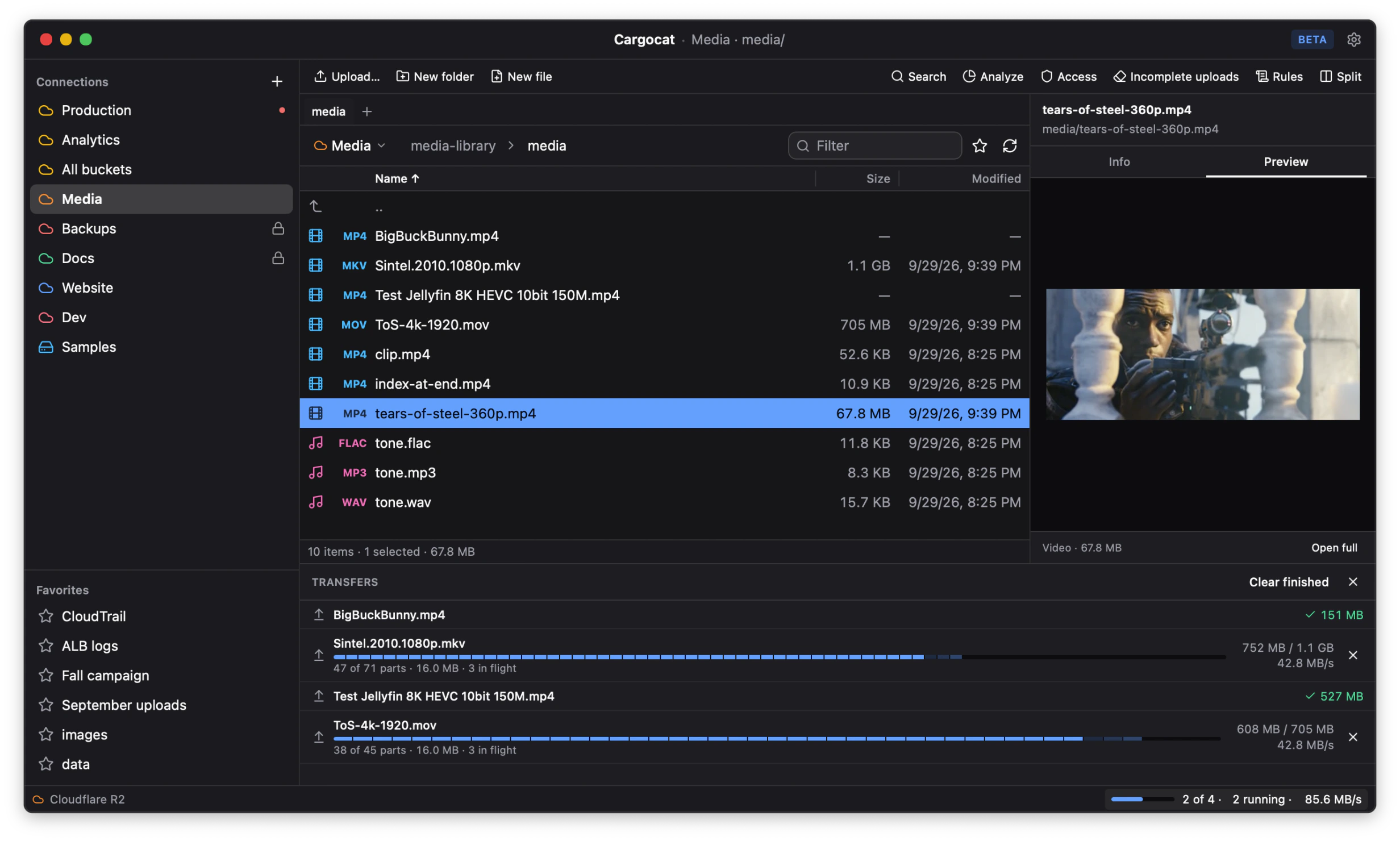Cancel the Sintel.2010.1080p.mkv transfer
This screenshot has width=1400, height=841.
(x=1352, y=655)
